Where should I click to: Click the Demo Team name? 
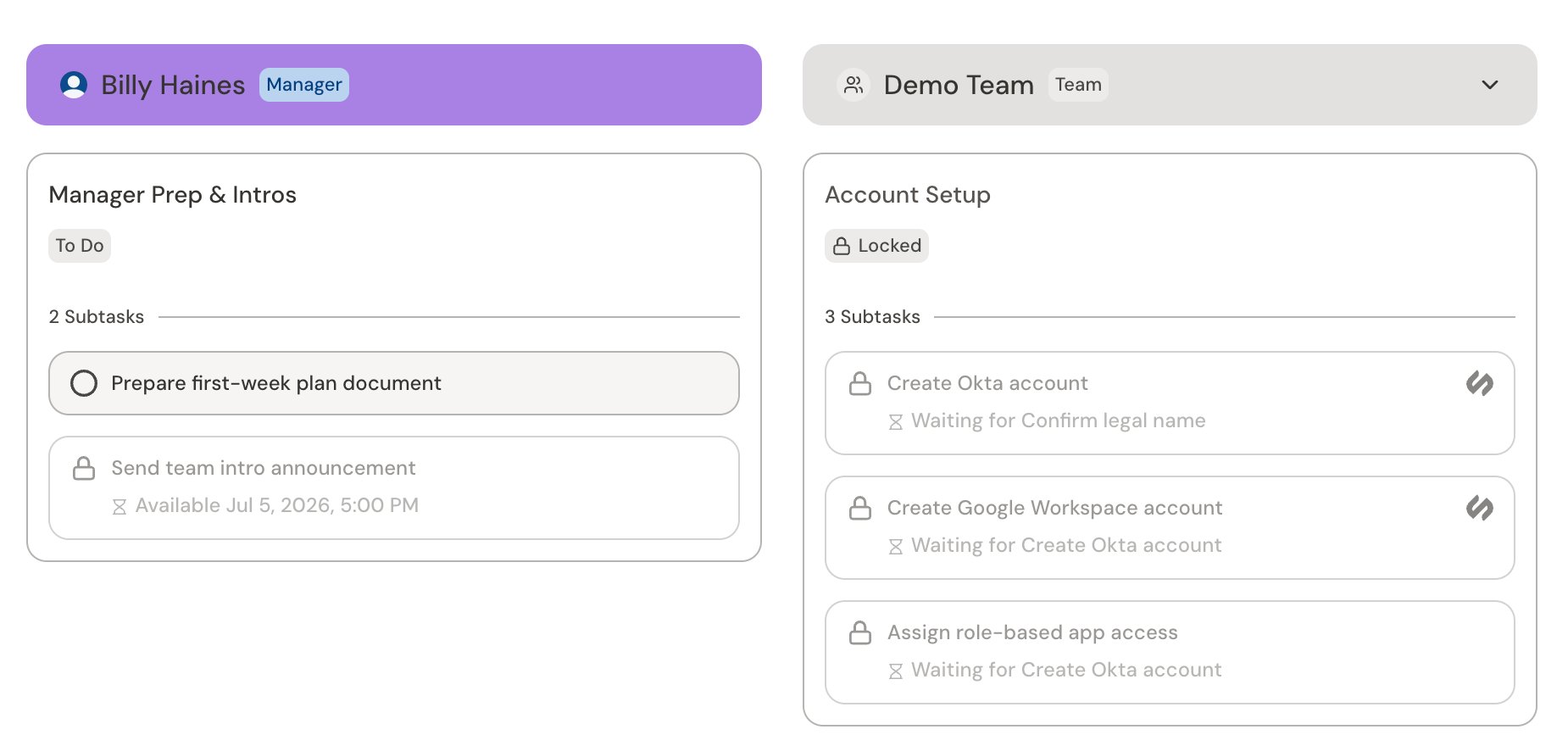(x=959, y=85)
